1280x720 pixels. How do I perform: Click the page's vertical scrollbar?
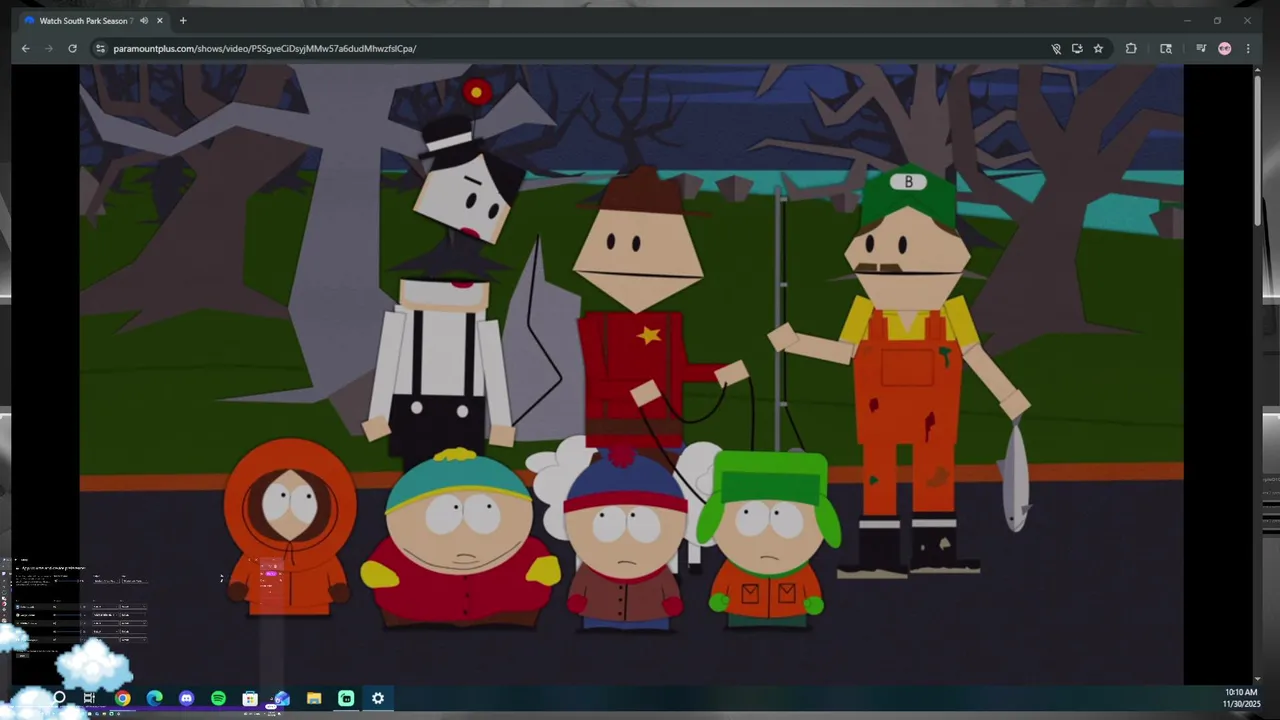click(x=1257, y=150)
